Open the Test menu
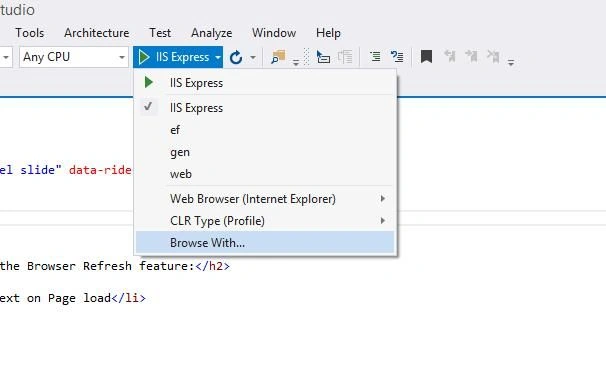This screenshot has height=376, width=606. coord(160,33)
